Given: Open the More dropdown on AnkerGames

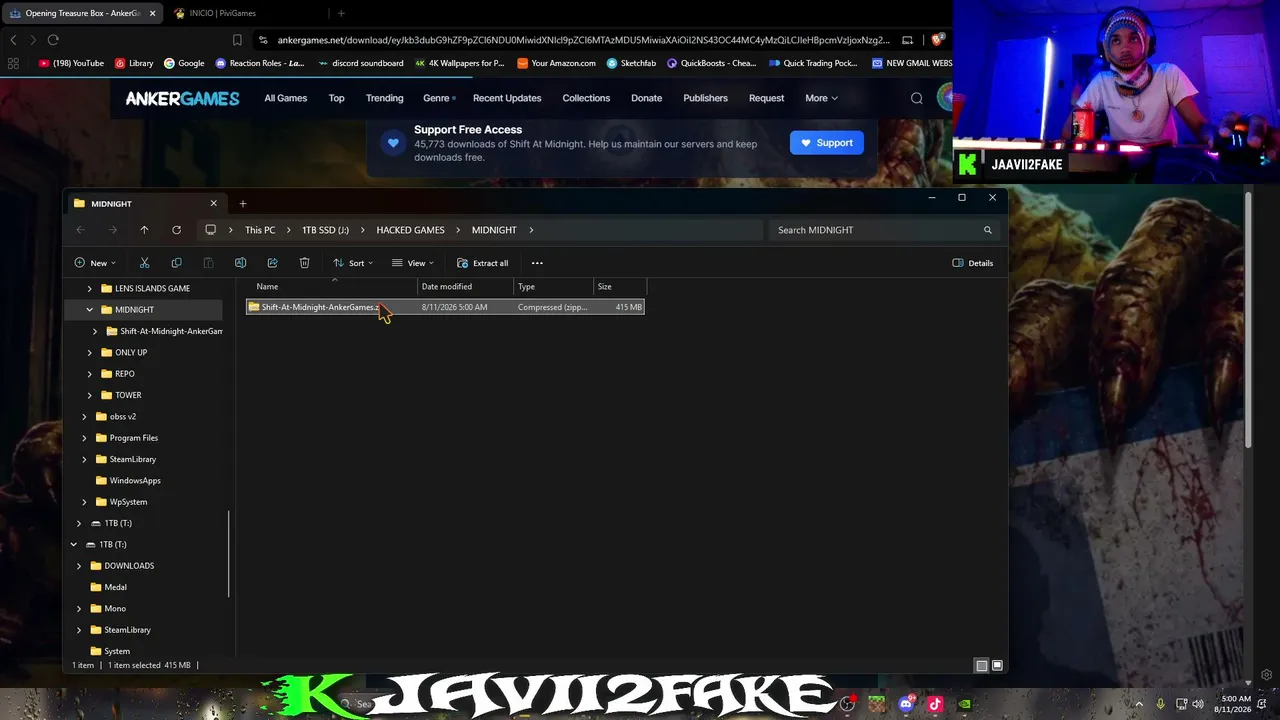Looking at the screenshot, I should (821, 98).
